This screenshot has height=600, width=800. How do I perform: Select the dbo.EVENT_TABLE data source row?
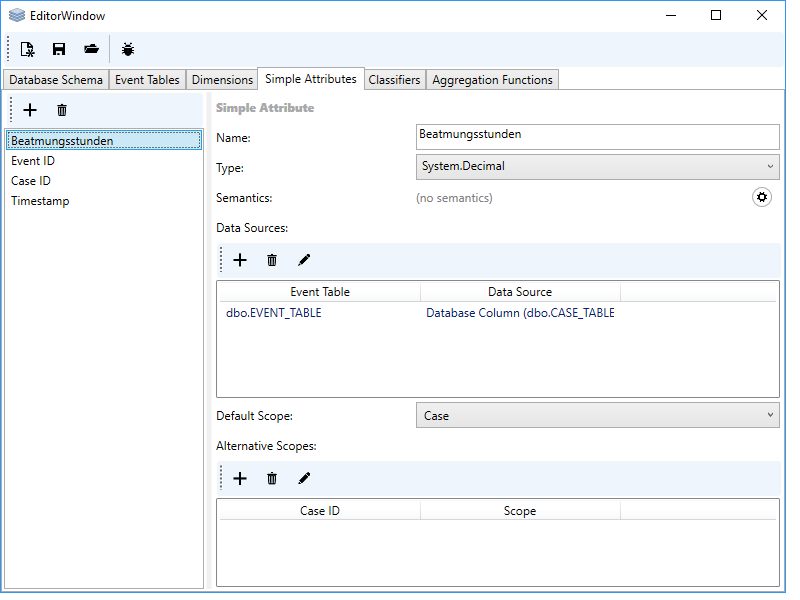(274, 313)
